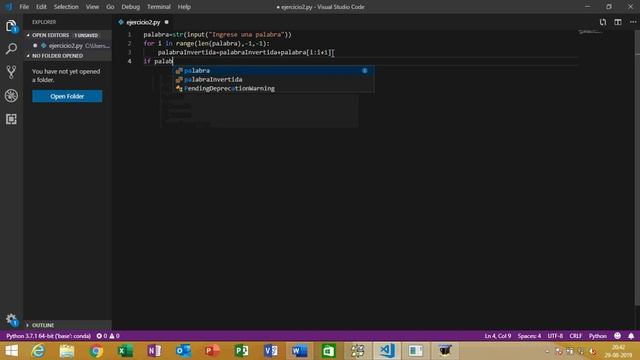Open PowerPoint from taskbar
This screenshot has width=640, height=360.
pos(212,351)
